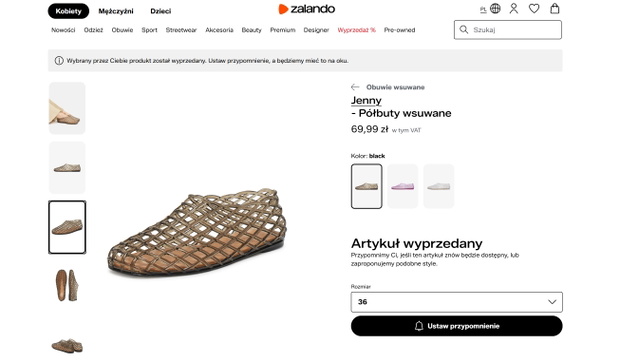Open the user account icon

514,9
